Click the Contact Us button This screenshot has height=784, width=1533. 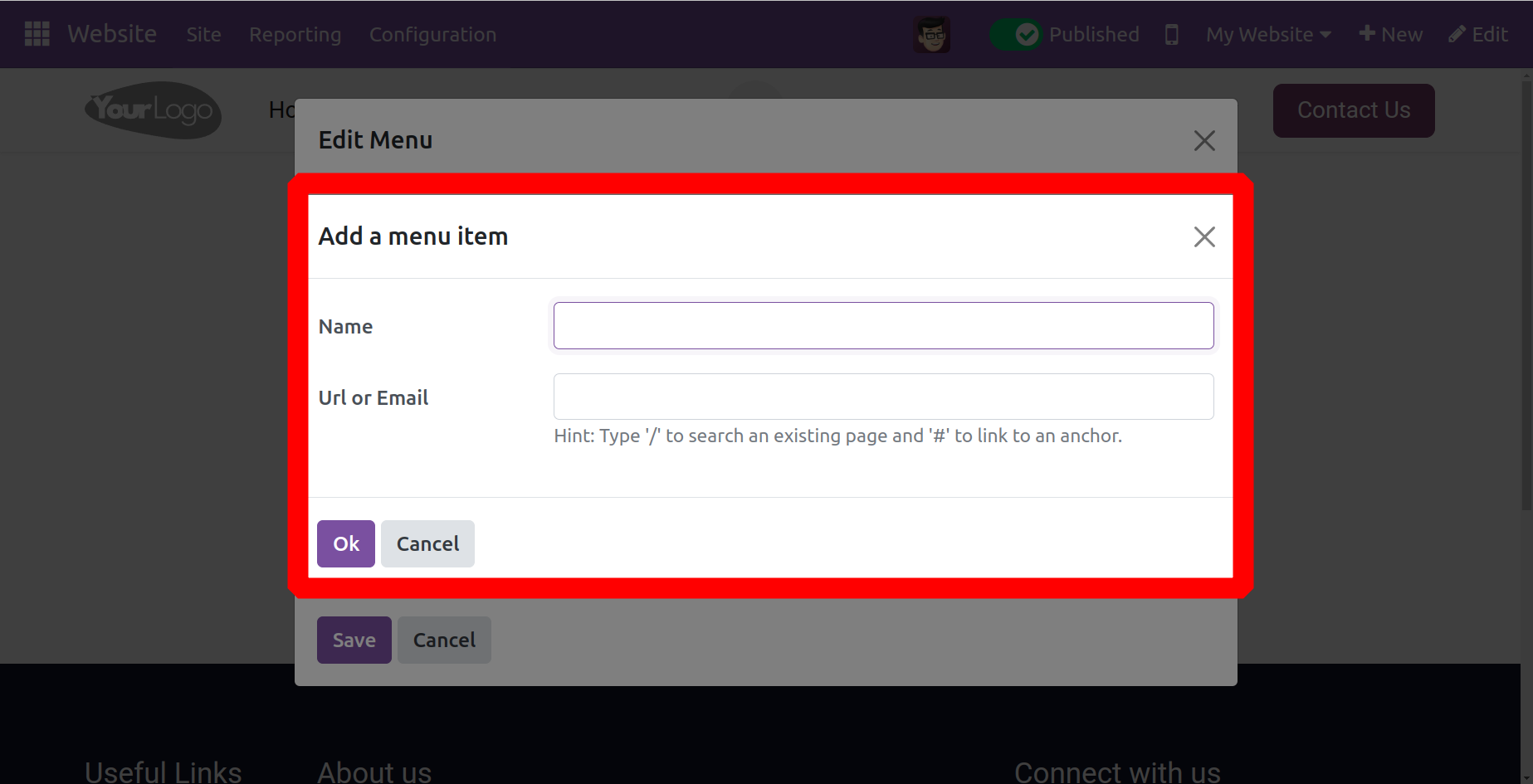(1353, 110)
